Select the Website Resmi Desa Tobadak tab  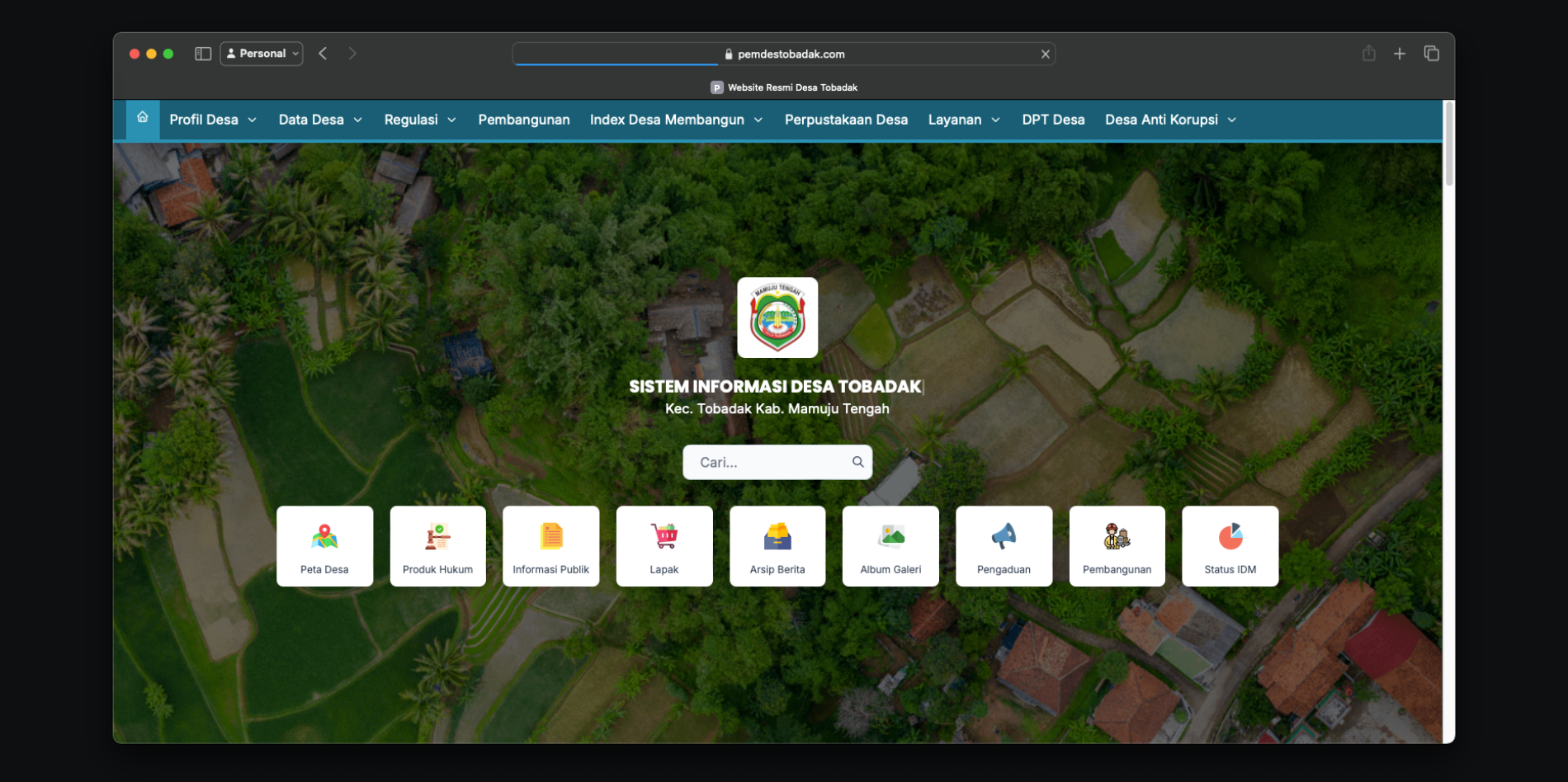point(784,87)
